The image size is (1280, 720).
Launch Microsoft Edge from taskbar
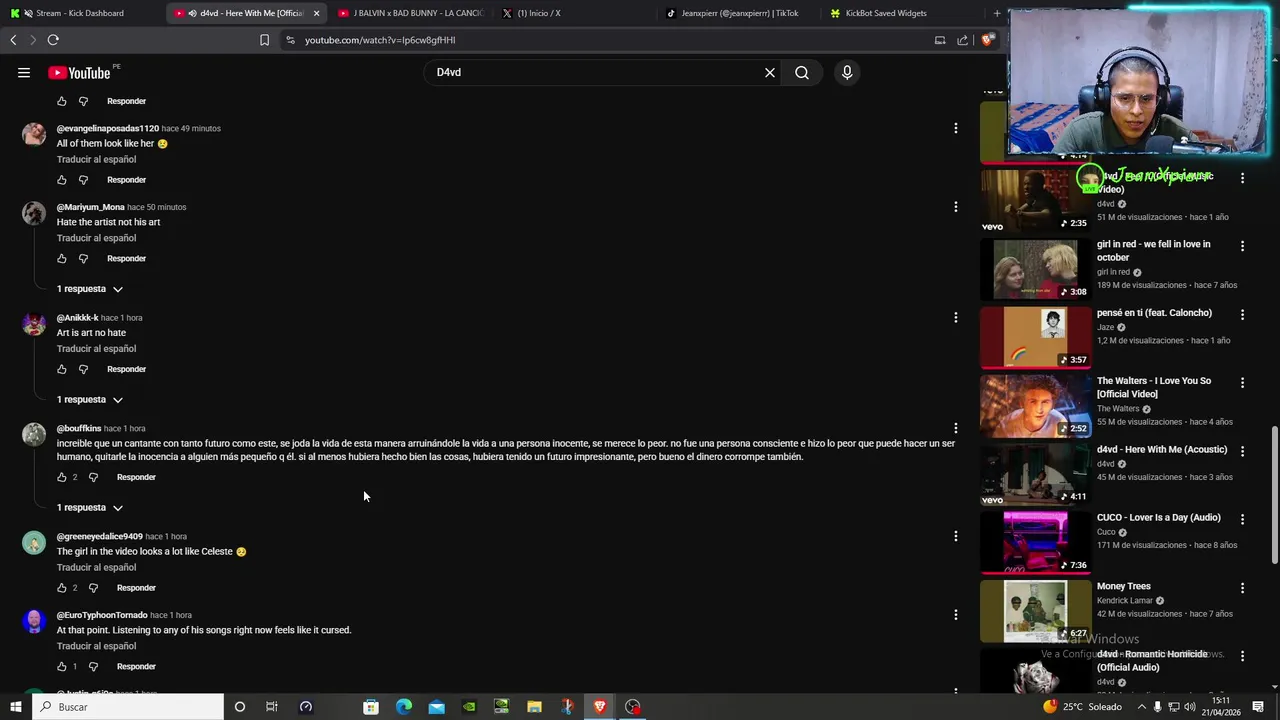point(404,707)
